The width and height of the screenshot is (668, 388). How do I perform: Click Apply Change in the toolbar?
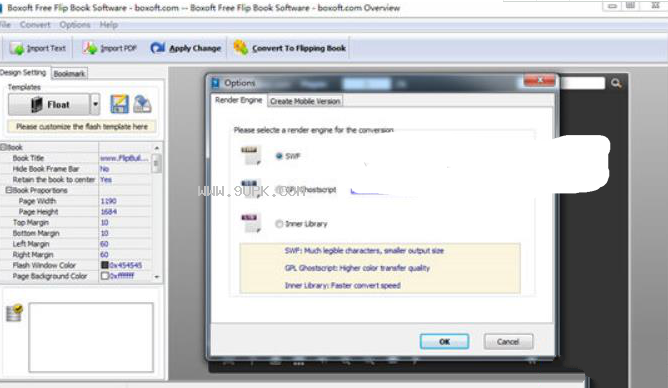tap(186, 48)
